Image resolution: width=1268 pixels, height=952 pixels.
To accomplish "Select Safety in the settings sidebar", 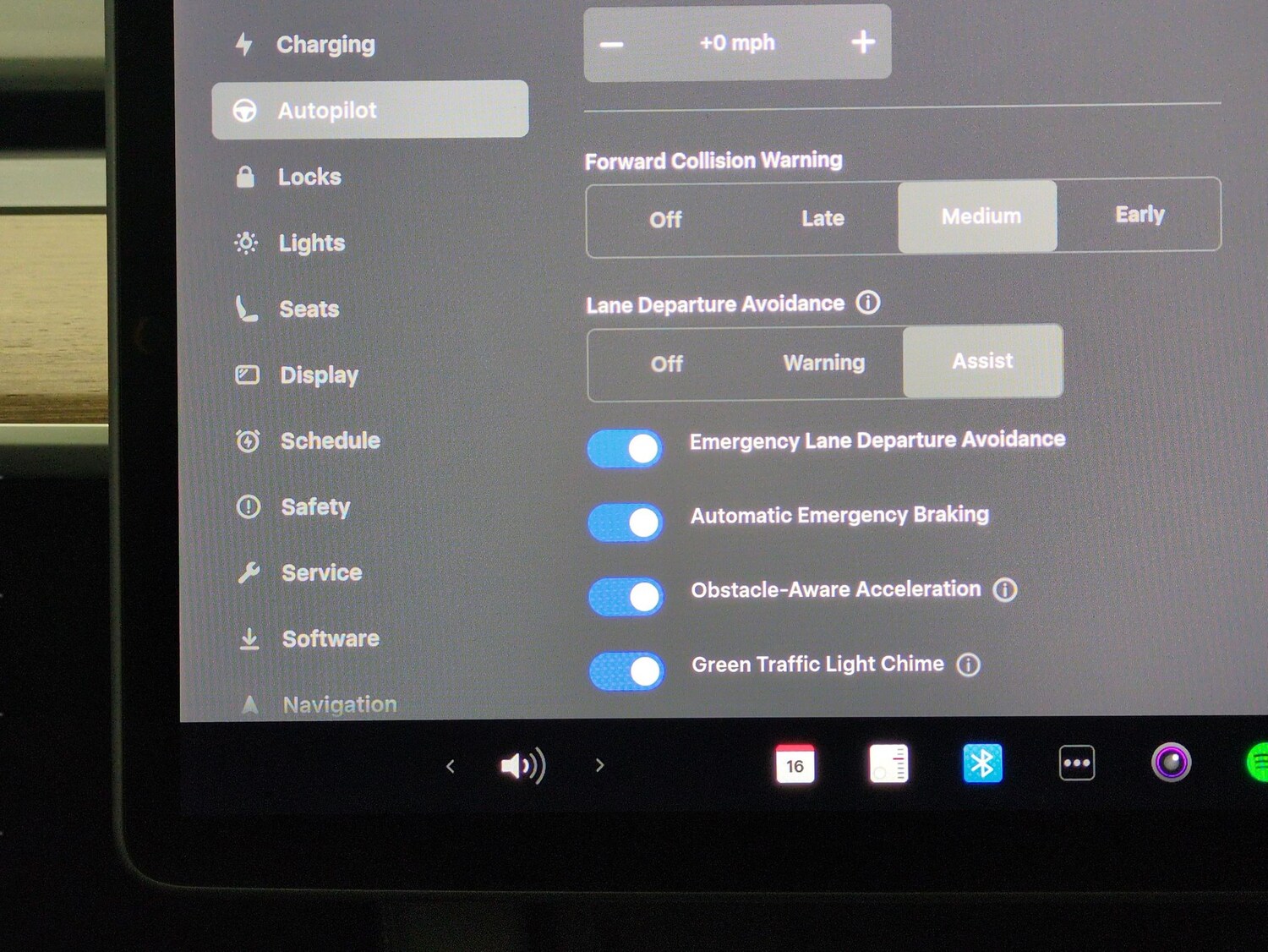I will [315, 506].
